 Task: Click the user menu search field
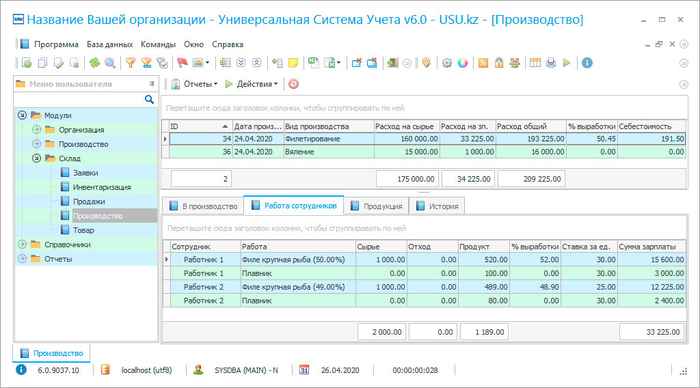tap(79, 99)
